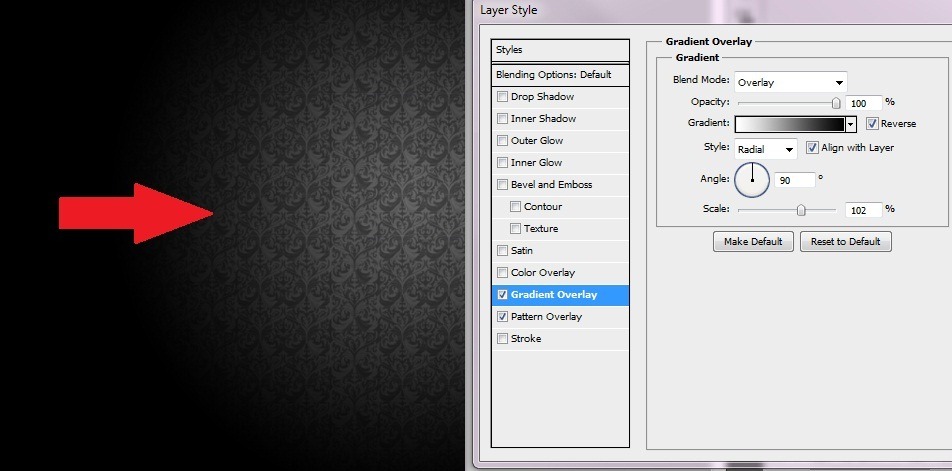
Task: Select the Styles list header
Action: click(560, 50)
